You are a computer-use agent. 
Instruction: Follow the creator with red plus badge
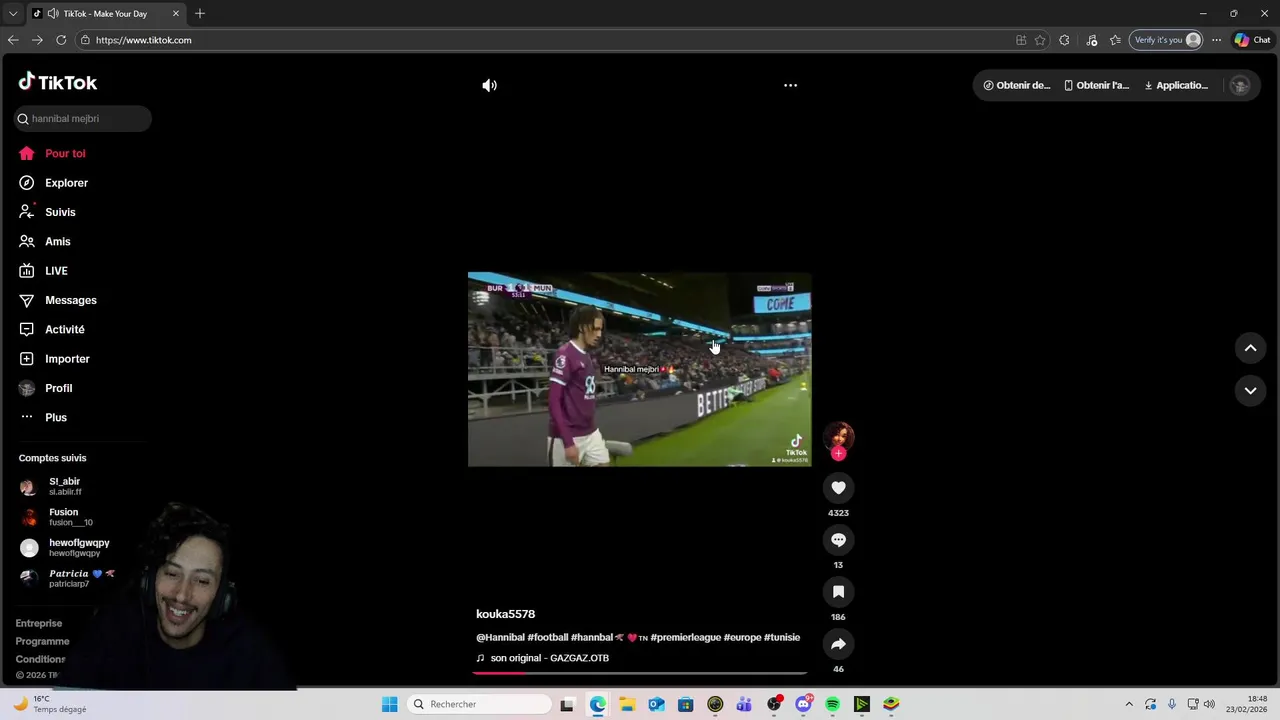click(x=838, y=454)
